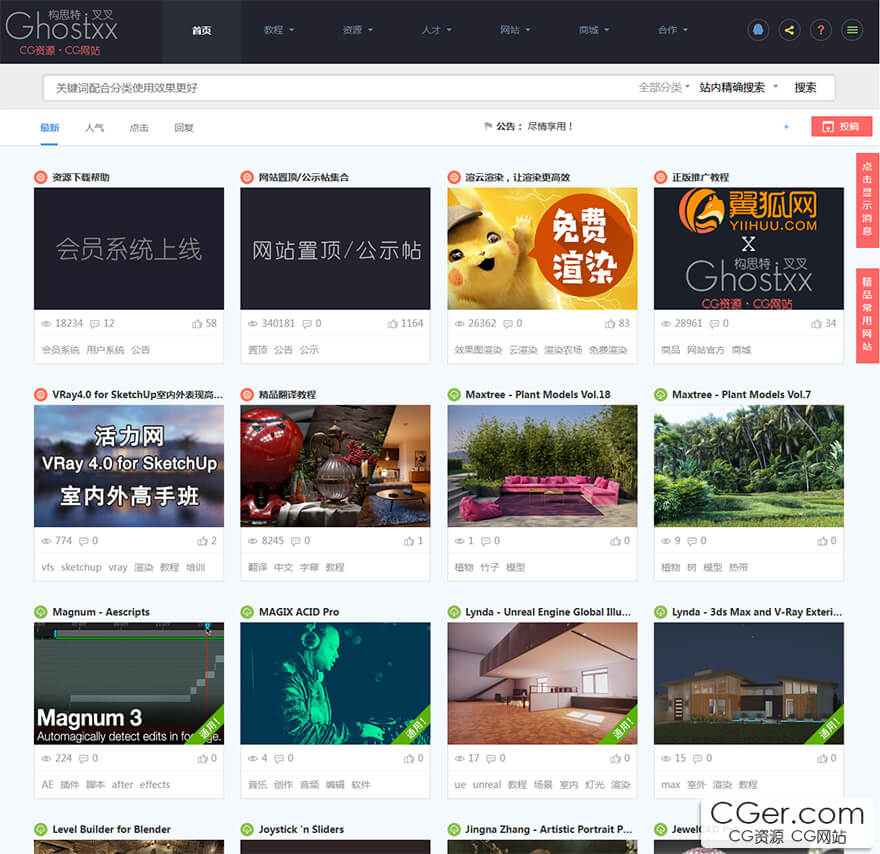
Task: Click comment icon on 精品翻译教程 card
Action: pos(296,541)
